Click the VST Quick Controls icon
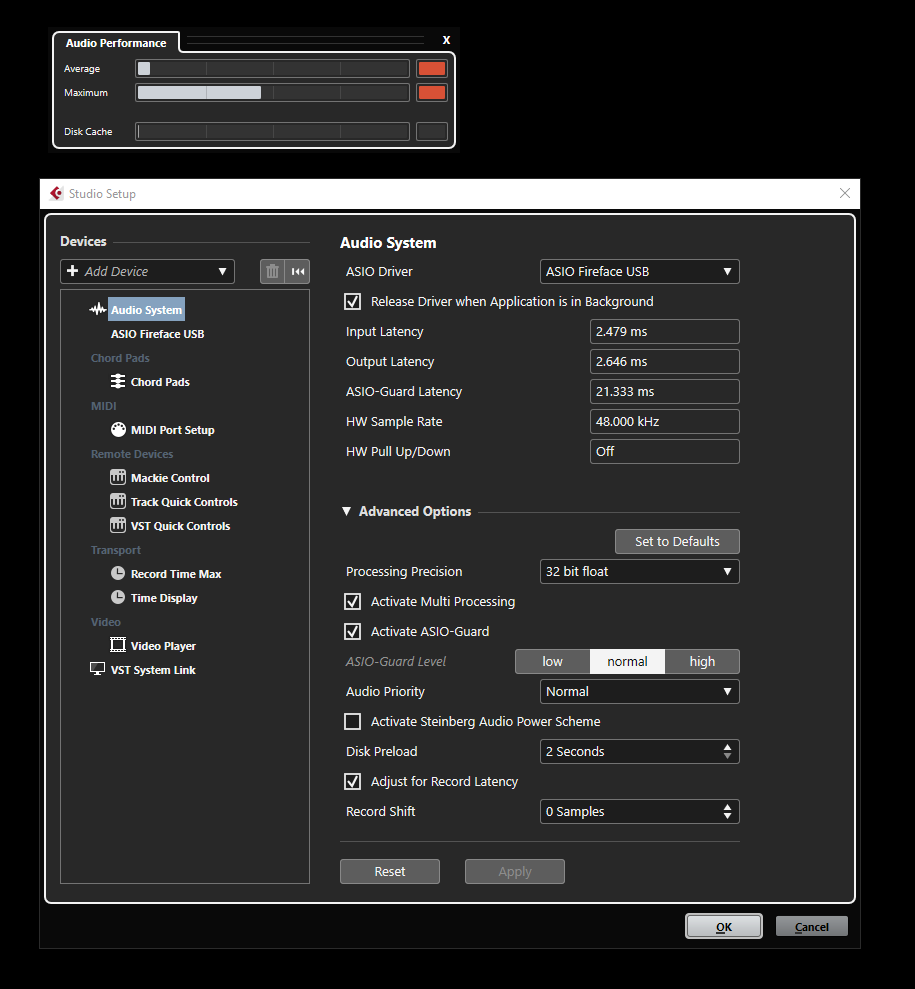Image resolution: width=915 pixels, height=989 pixels. coord(118,525)
